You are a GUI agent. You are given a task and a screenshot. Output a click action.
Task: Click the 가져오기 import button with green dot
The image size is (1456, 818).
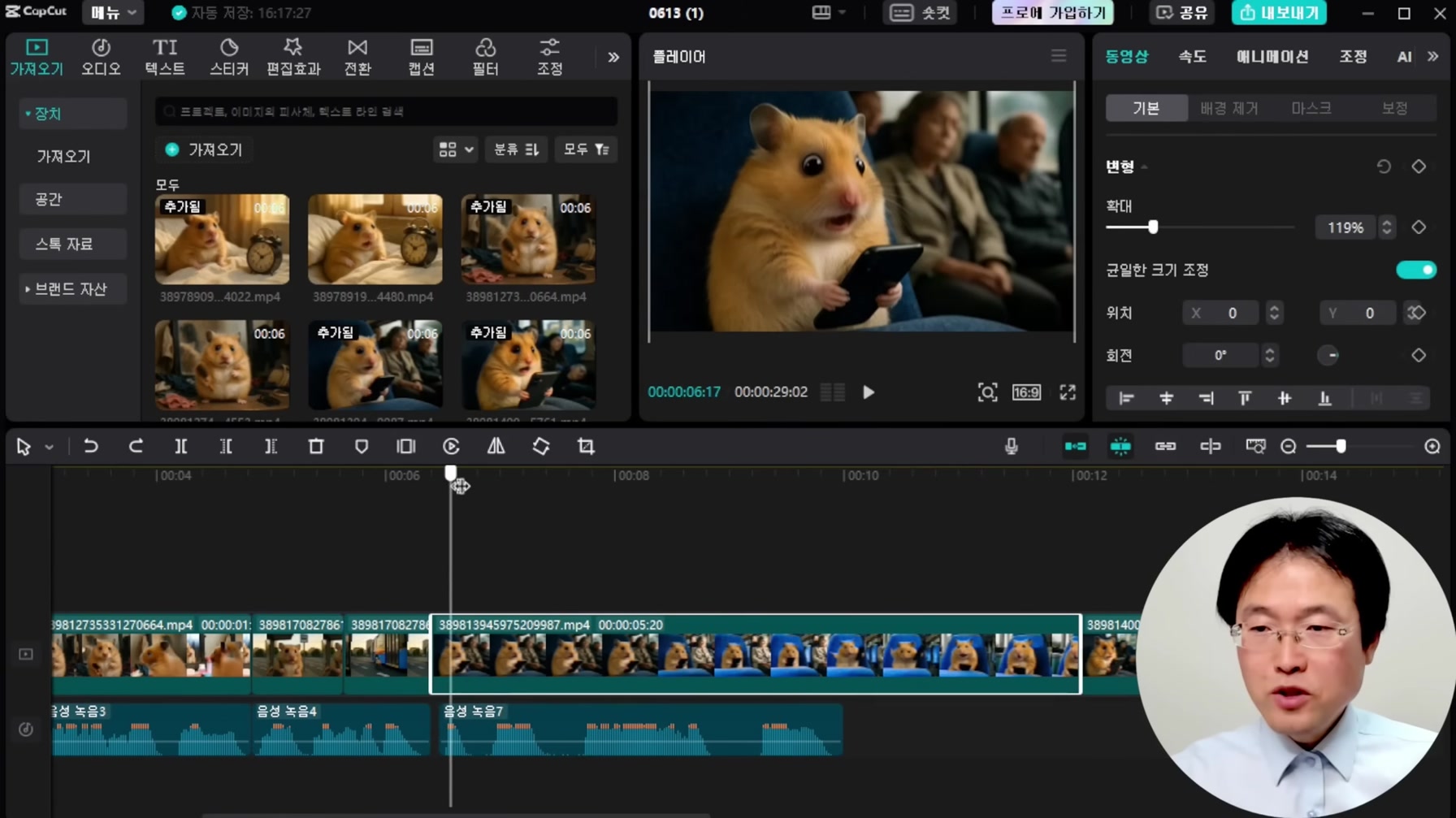tap(204, 149)
